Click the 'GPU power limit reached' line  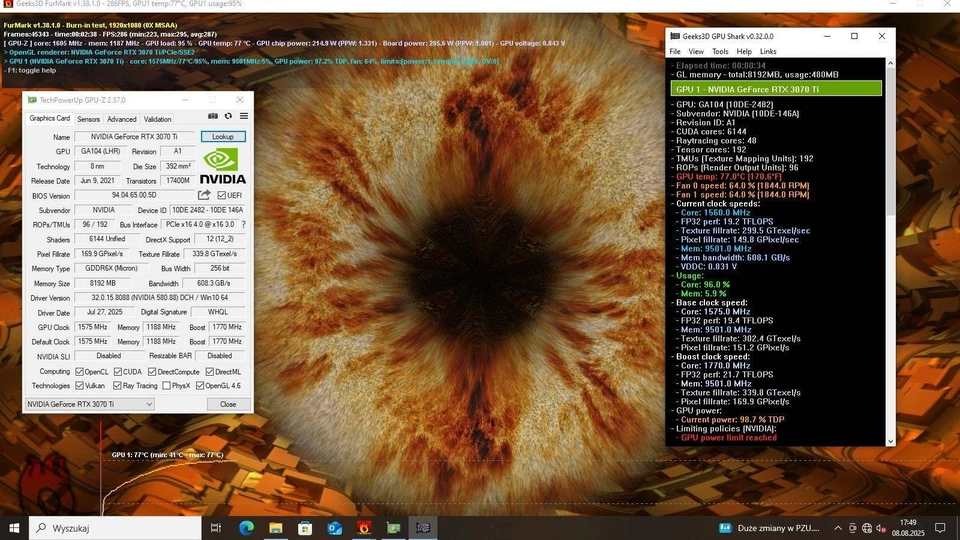click(x=729, y=438)
